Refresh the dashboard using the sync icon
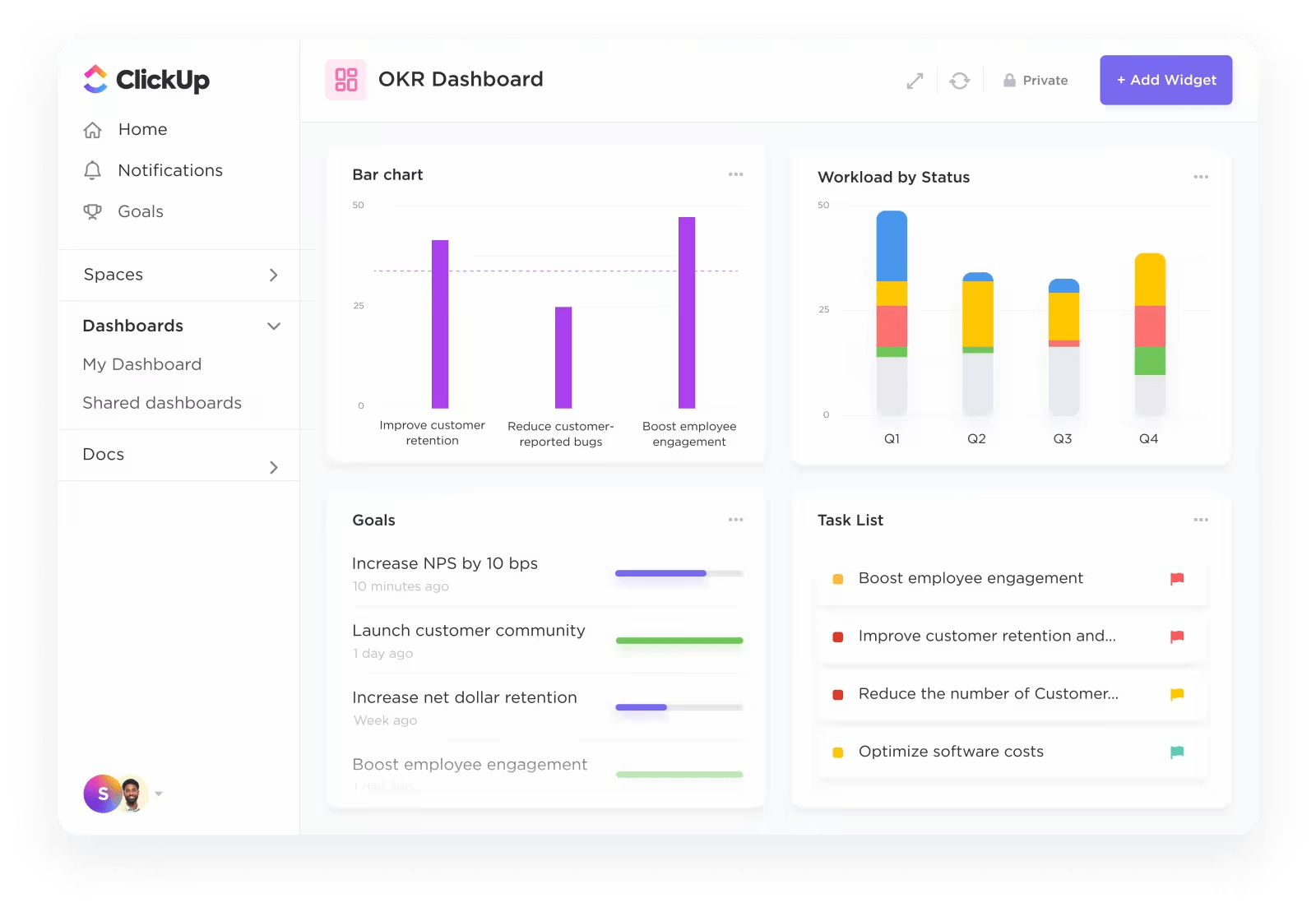The image size is (1316, 912). (x=961, y=80)
